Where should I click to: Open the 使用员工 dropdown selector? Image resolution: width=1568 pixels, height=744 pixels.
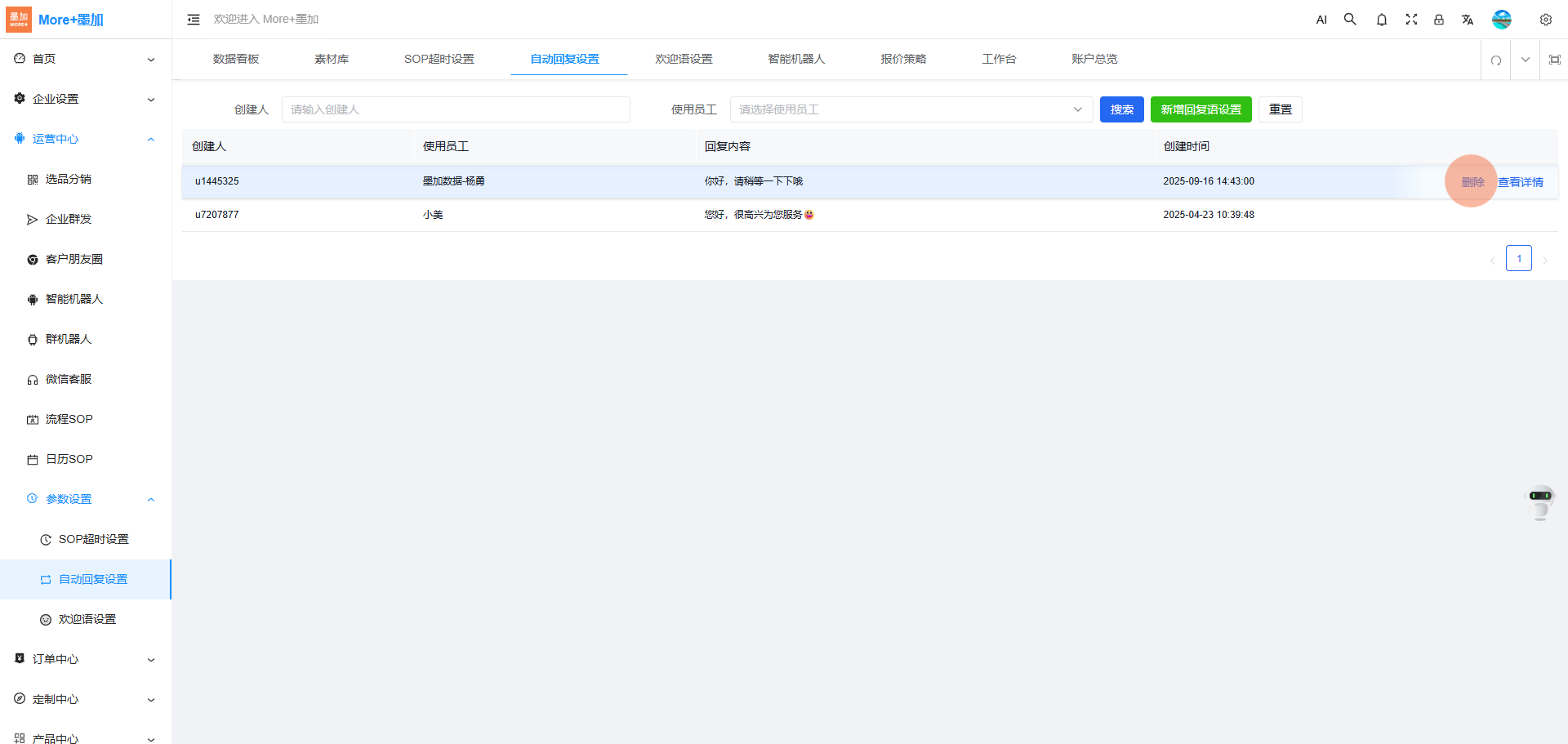point(911,109)
